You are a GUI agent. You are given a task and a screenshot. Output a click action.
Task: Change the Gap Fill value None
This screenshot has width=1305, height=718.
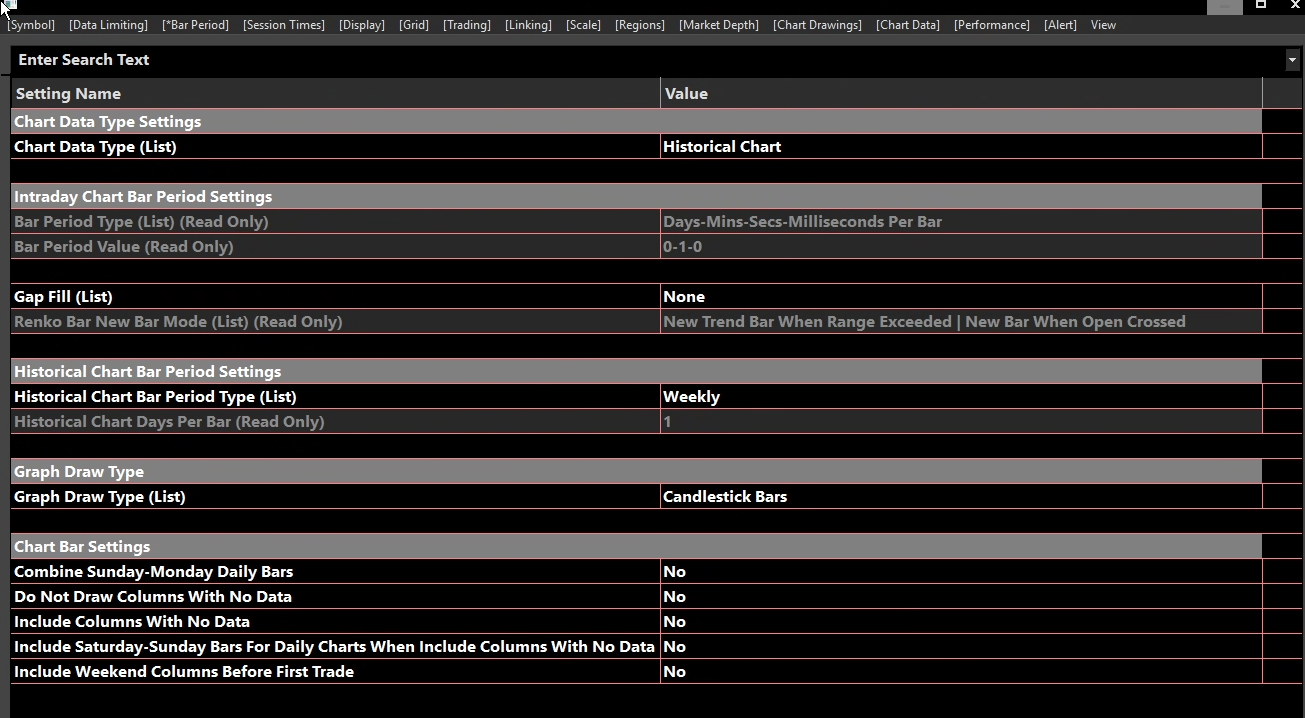(961, 297)
